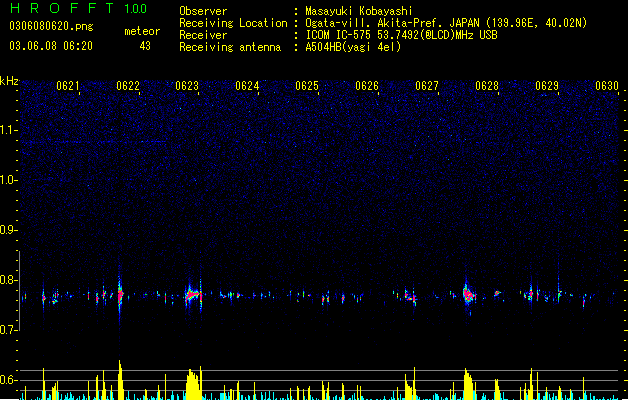The height and width of the screenshot is (400, 629).
Task: Click the 0630 time marker
Action: point(607,86)
